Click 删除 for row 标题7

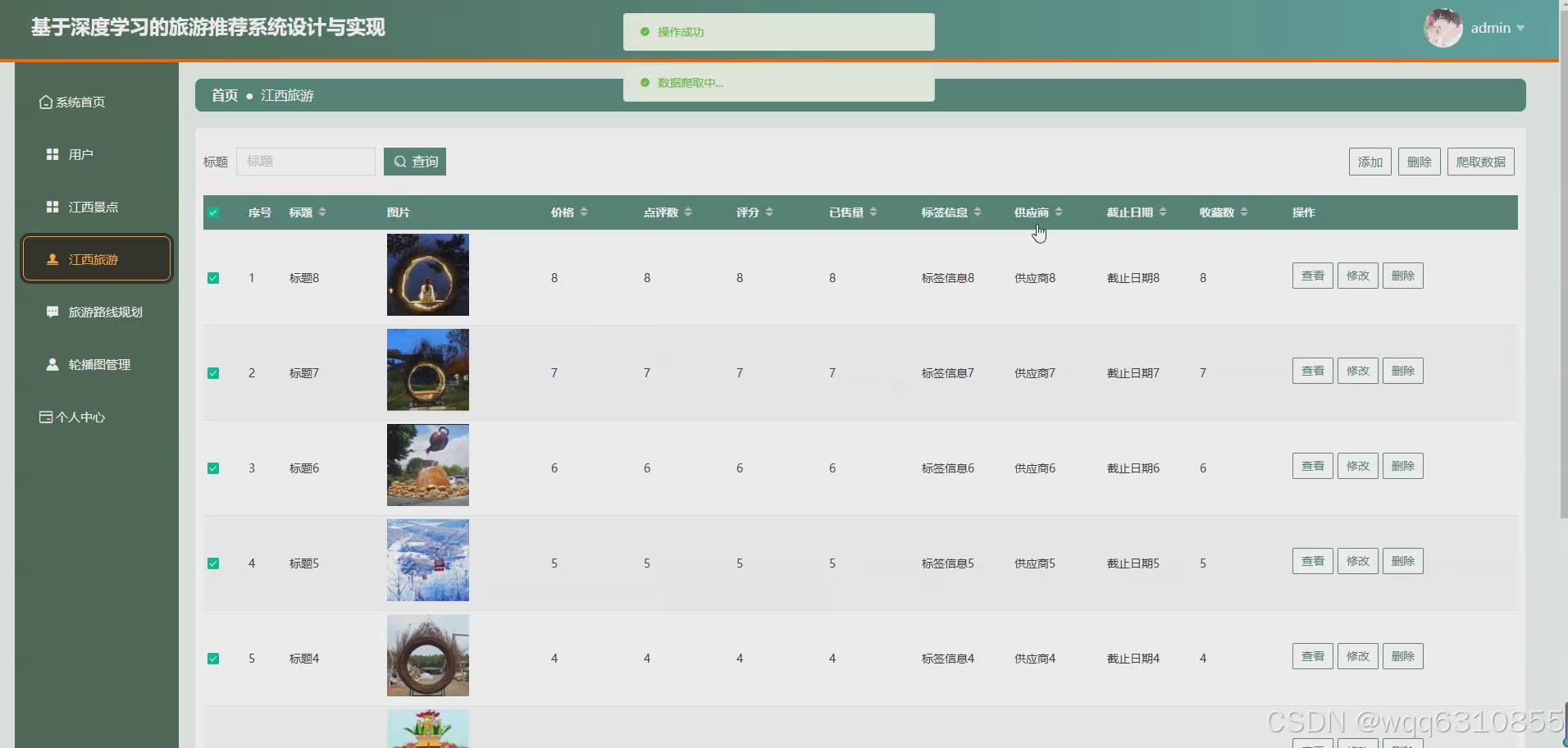click(x=1403, y=371)
